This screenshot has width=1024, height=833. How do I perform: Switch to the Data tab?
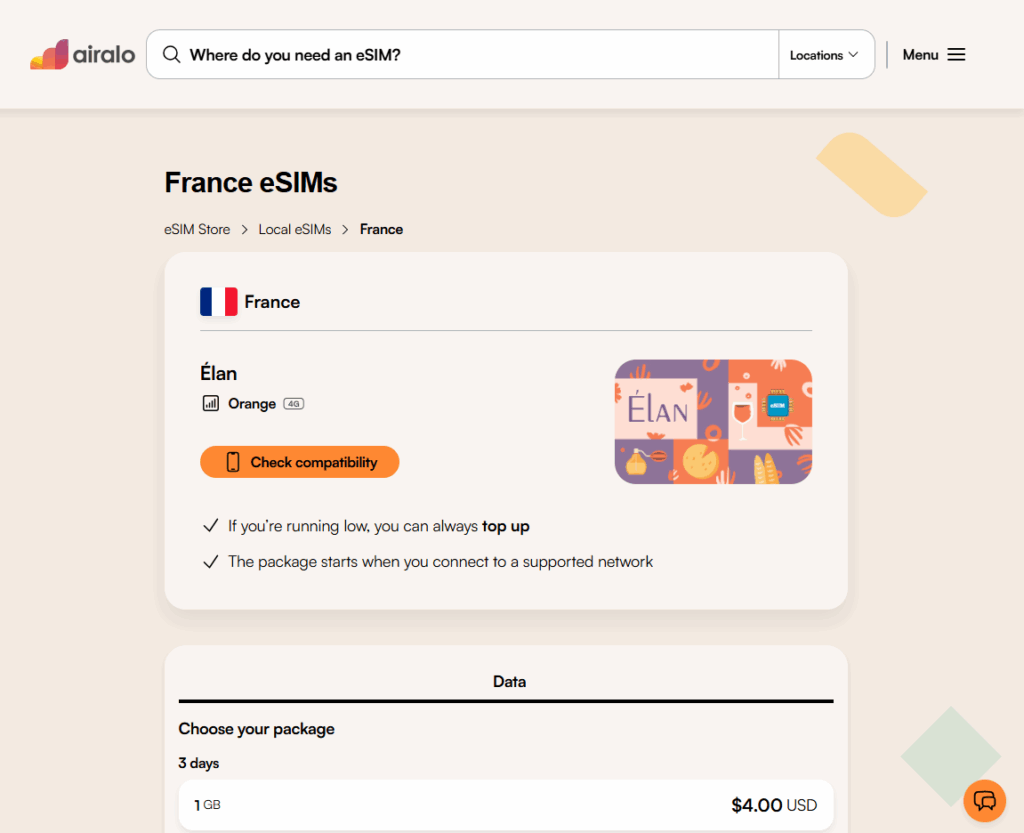tap(509, 682)
